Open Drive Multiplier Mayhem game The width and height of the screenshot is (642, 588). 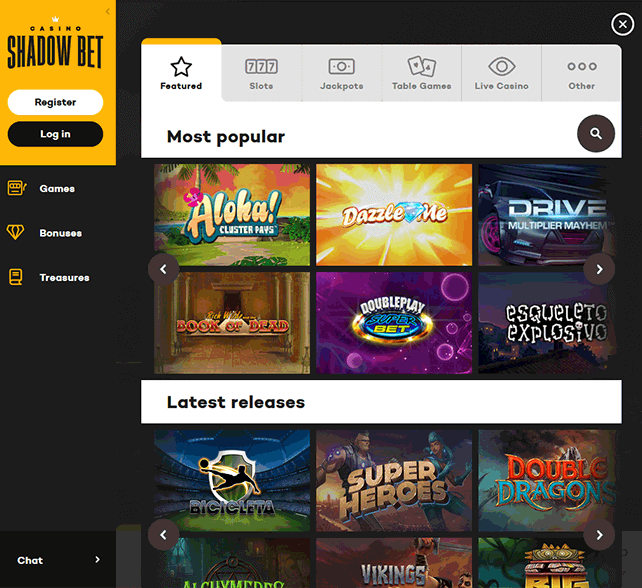[x=547, y=215]
